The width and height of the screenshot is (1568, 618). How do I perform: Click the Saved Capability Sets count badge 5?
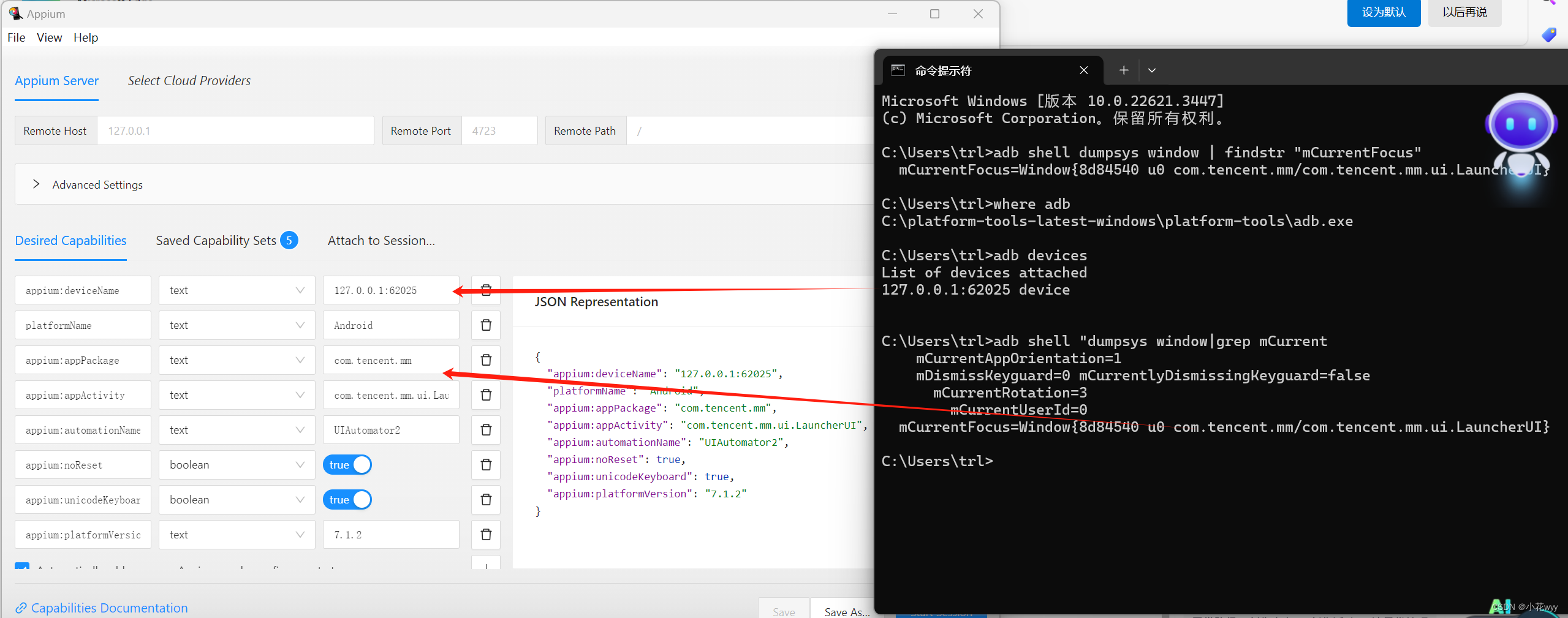289,241
